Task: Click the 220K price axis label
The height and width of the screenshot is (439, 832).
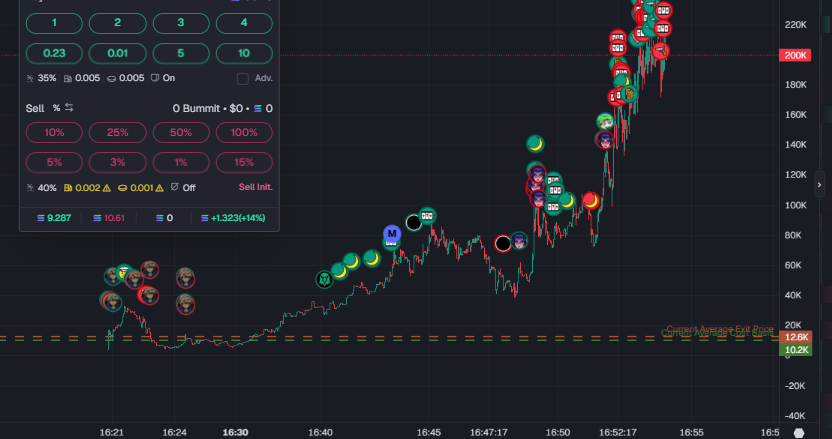Action: pos(795,24)
